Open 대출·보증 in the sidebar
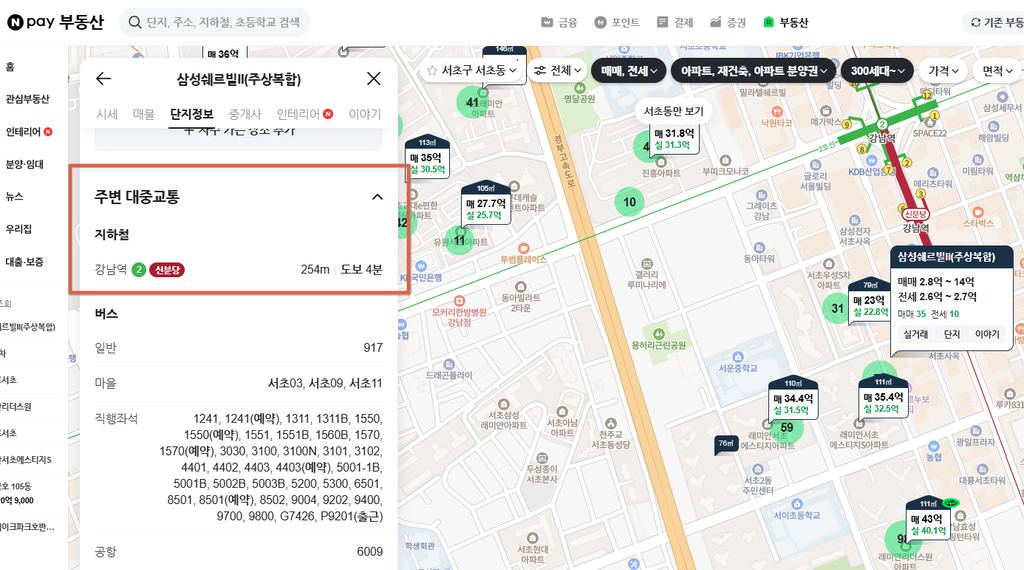The height and width of the screenshot is (570, 1024). (24, 262)
